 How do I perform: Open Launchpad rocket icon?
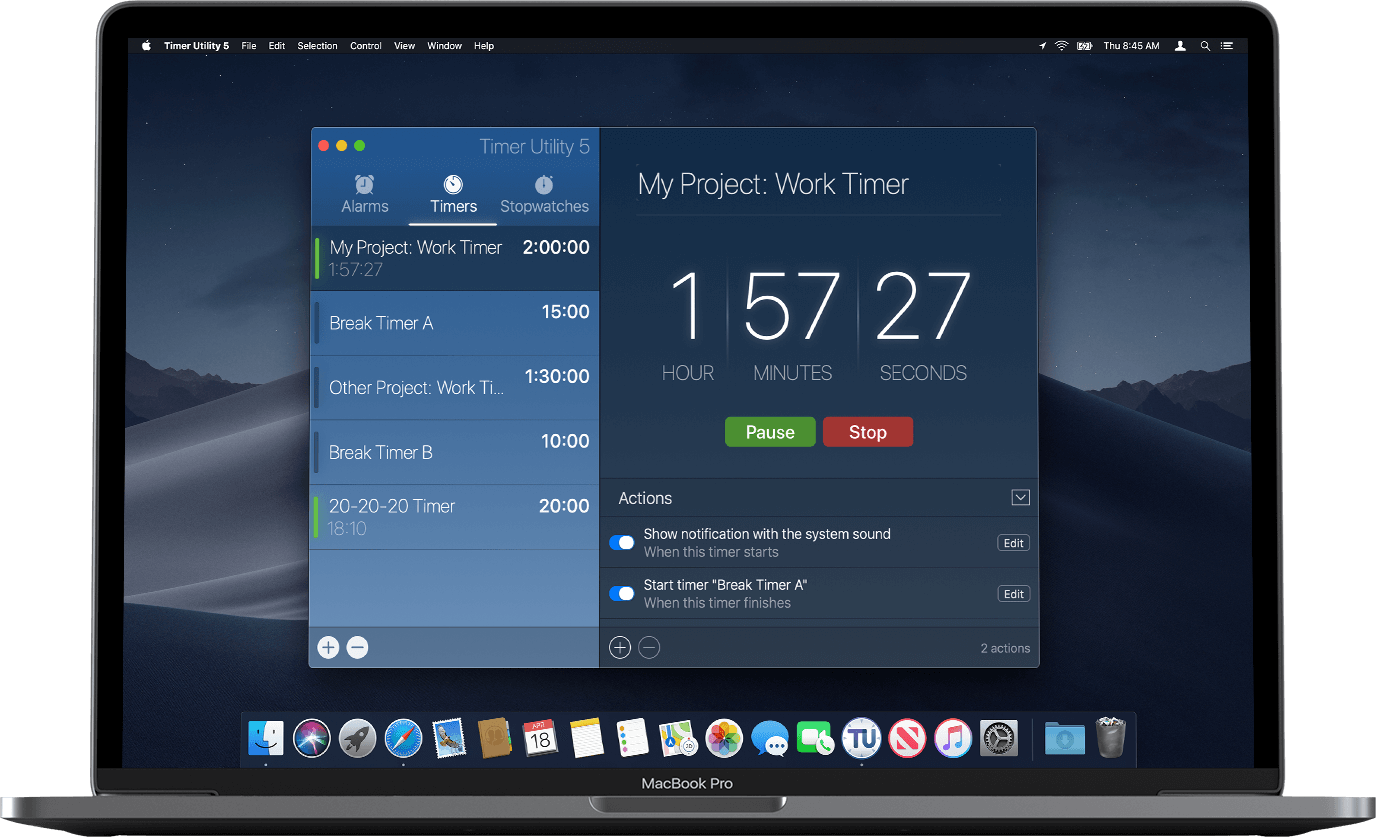coord(358,739)
